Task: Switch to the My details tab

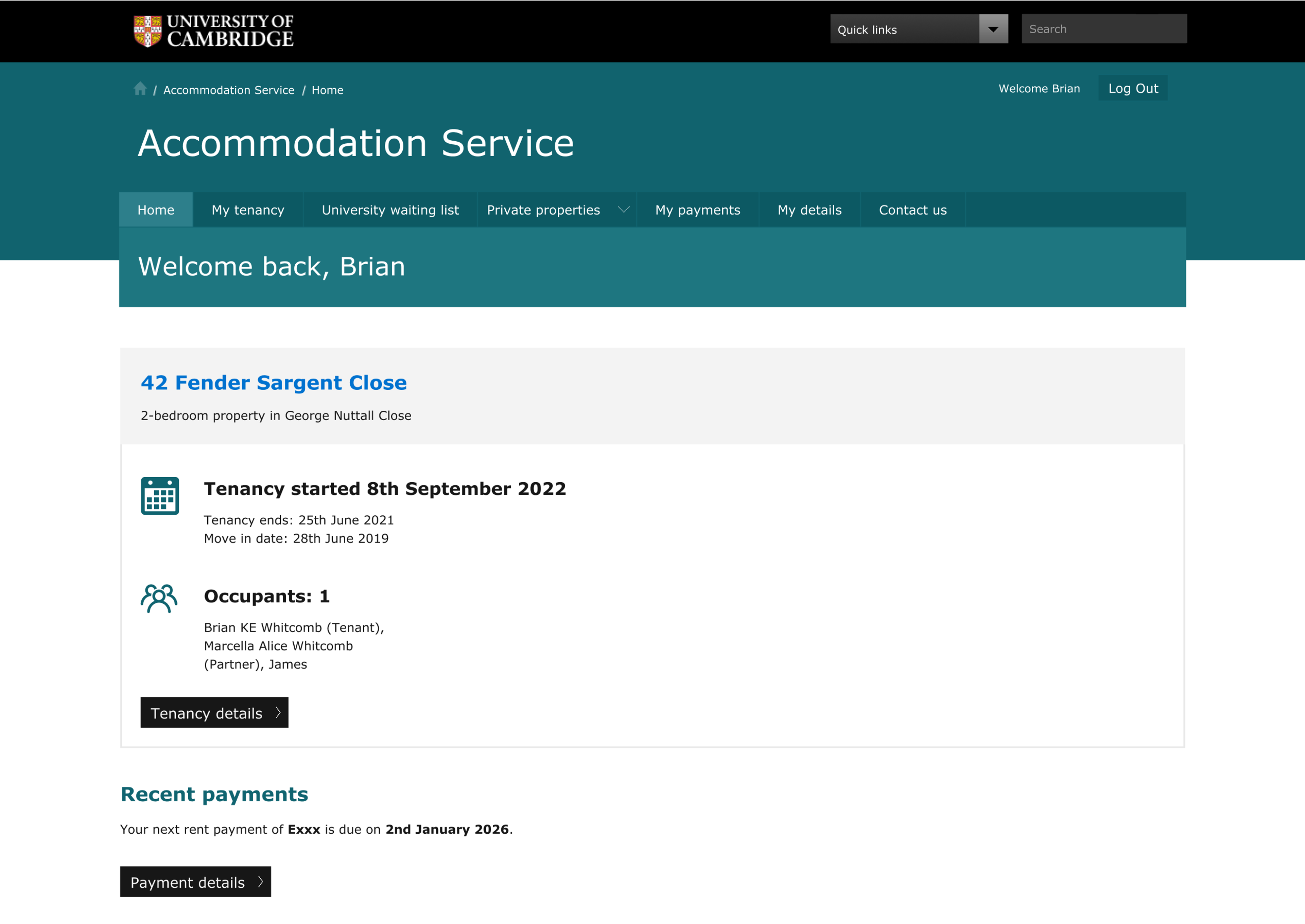Action: point(809,210)
